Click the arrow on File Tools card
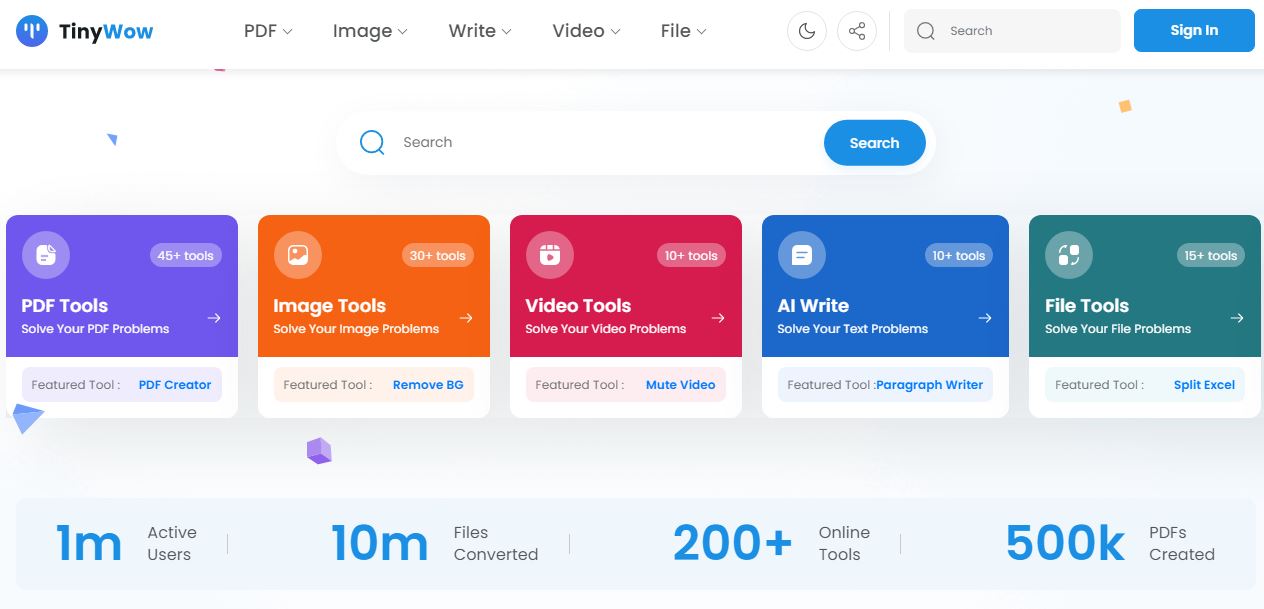Viewport: 1264px width, 609px height. tap(1237, 318)
